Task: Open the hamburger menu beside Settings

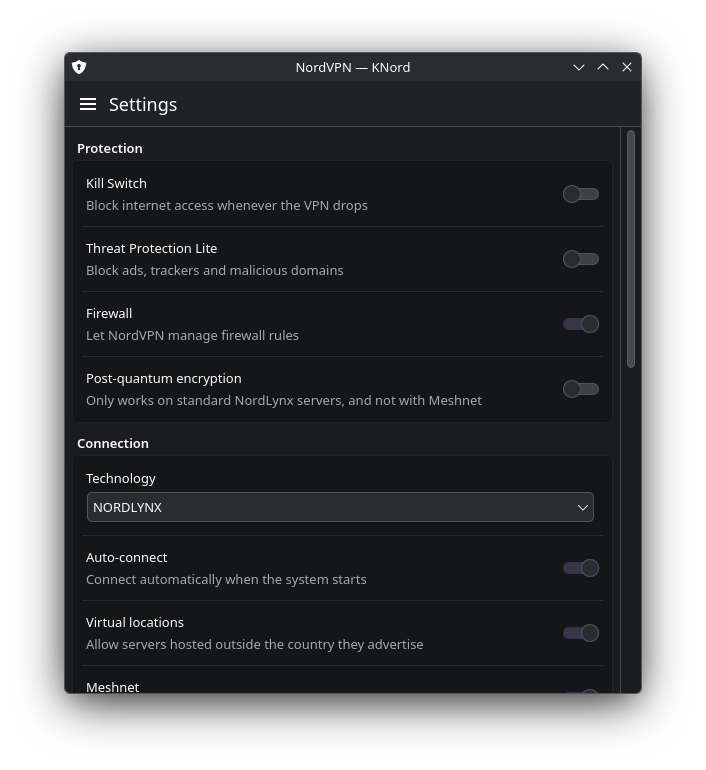Action: click(x=88, y=104)
